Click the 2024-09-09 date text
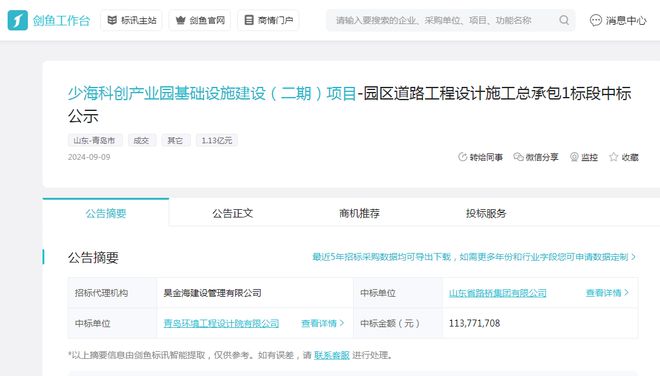660x376 pixels. tap(89, 157)
